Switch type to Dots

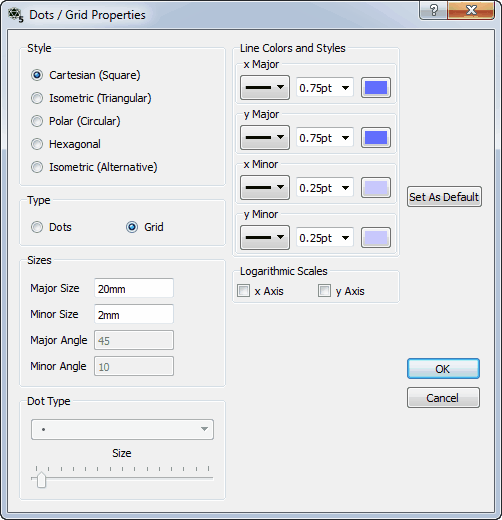pyautogui.click(x=51, y=227)
